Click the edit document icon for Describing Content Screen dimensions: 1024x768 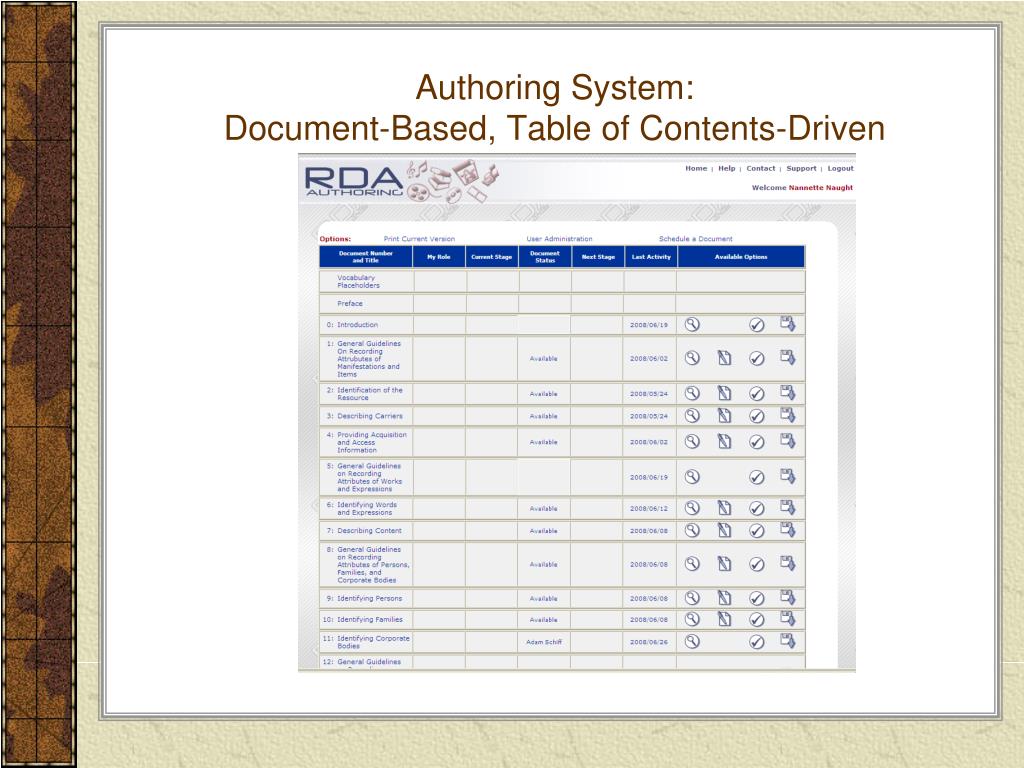724,530
